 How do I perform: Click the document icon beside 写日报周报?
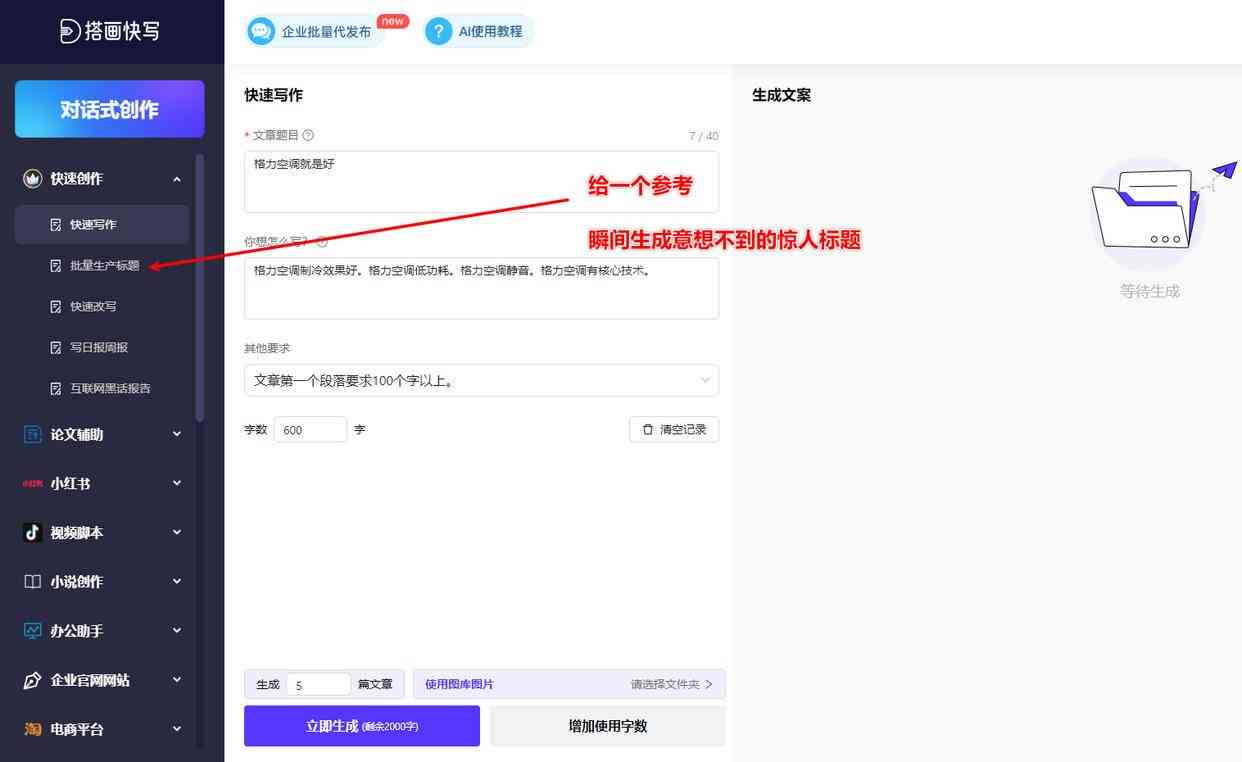(56, 348)
